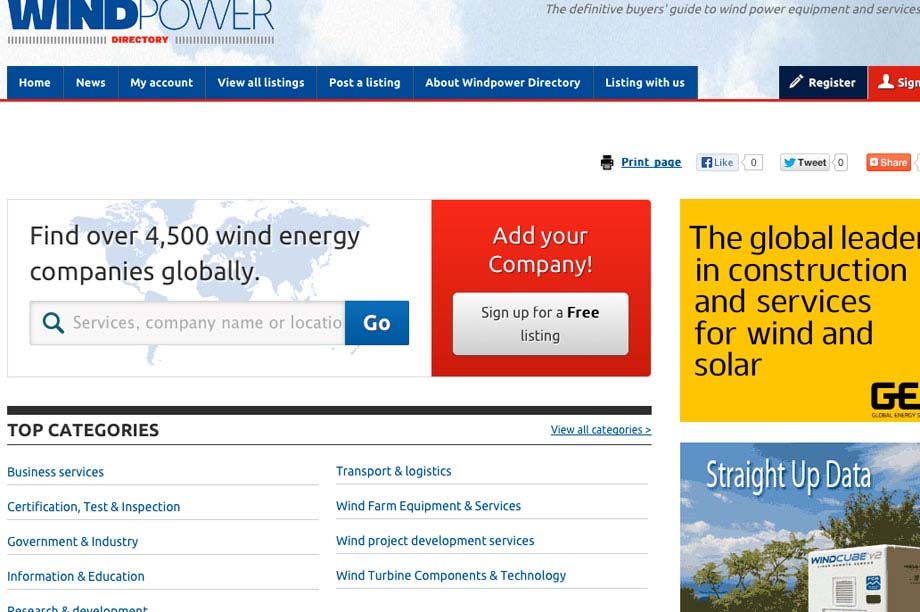This screenshot has width=920, height=612.
Task: Focus the services or company search field
Action: [188, 323]
